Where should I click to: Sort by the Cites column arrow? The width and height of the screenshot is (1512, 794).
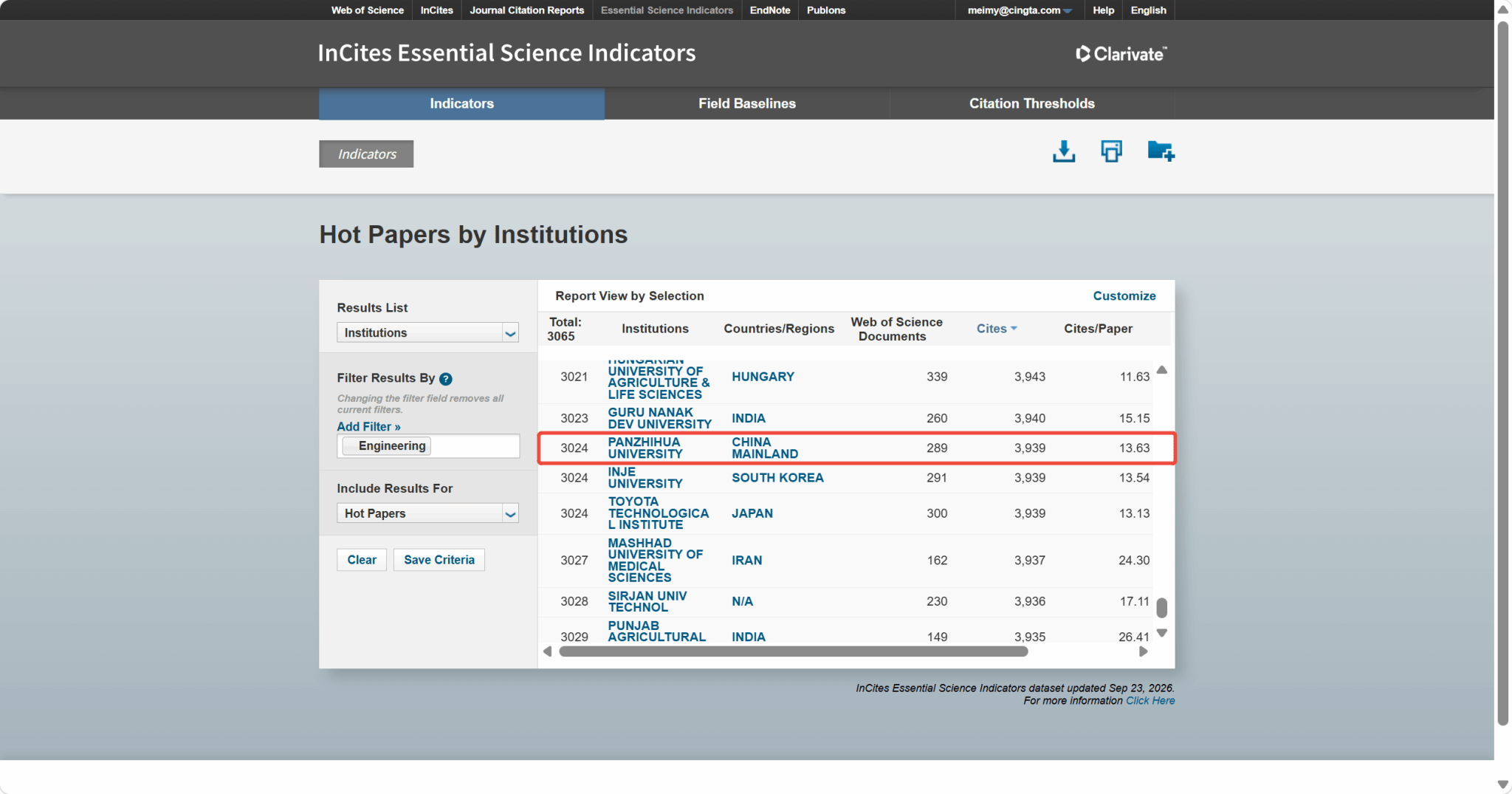pos(1014,328)
